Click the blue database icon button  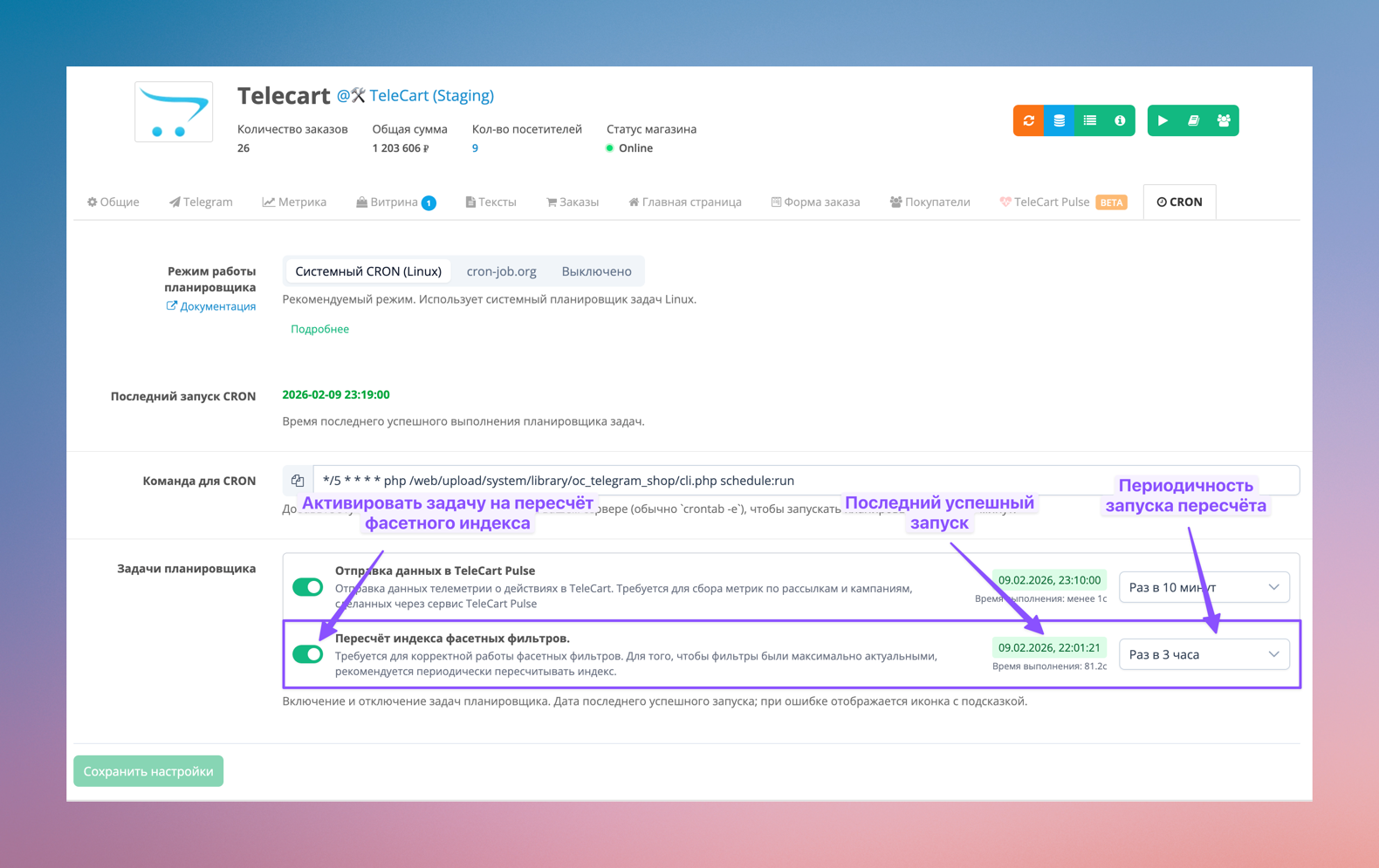(1059, 120)
